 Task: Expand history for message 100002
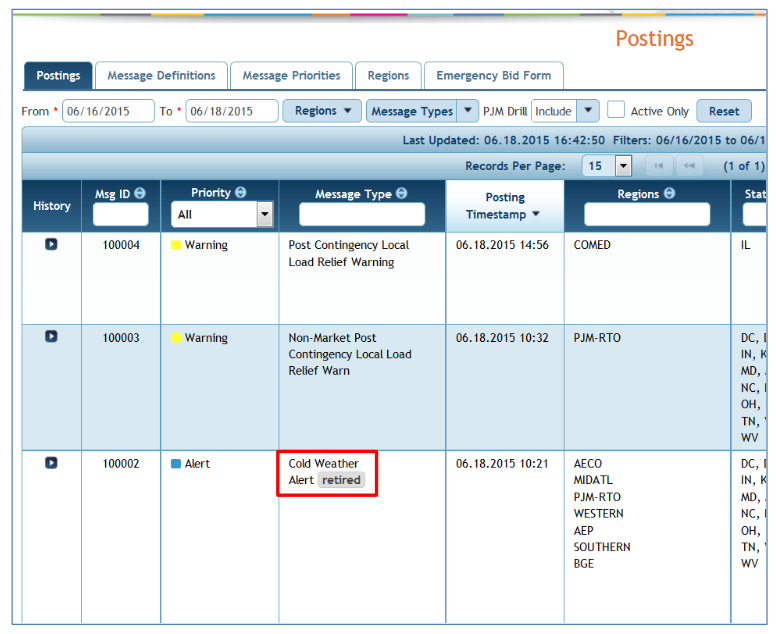[x=51, y=463]
